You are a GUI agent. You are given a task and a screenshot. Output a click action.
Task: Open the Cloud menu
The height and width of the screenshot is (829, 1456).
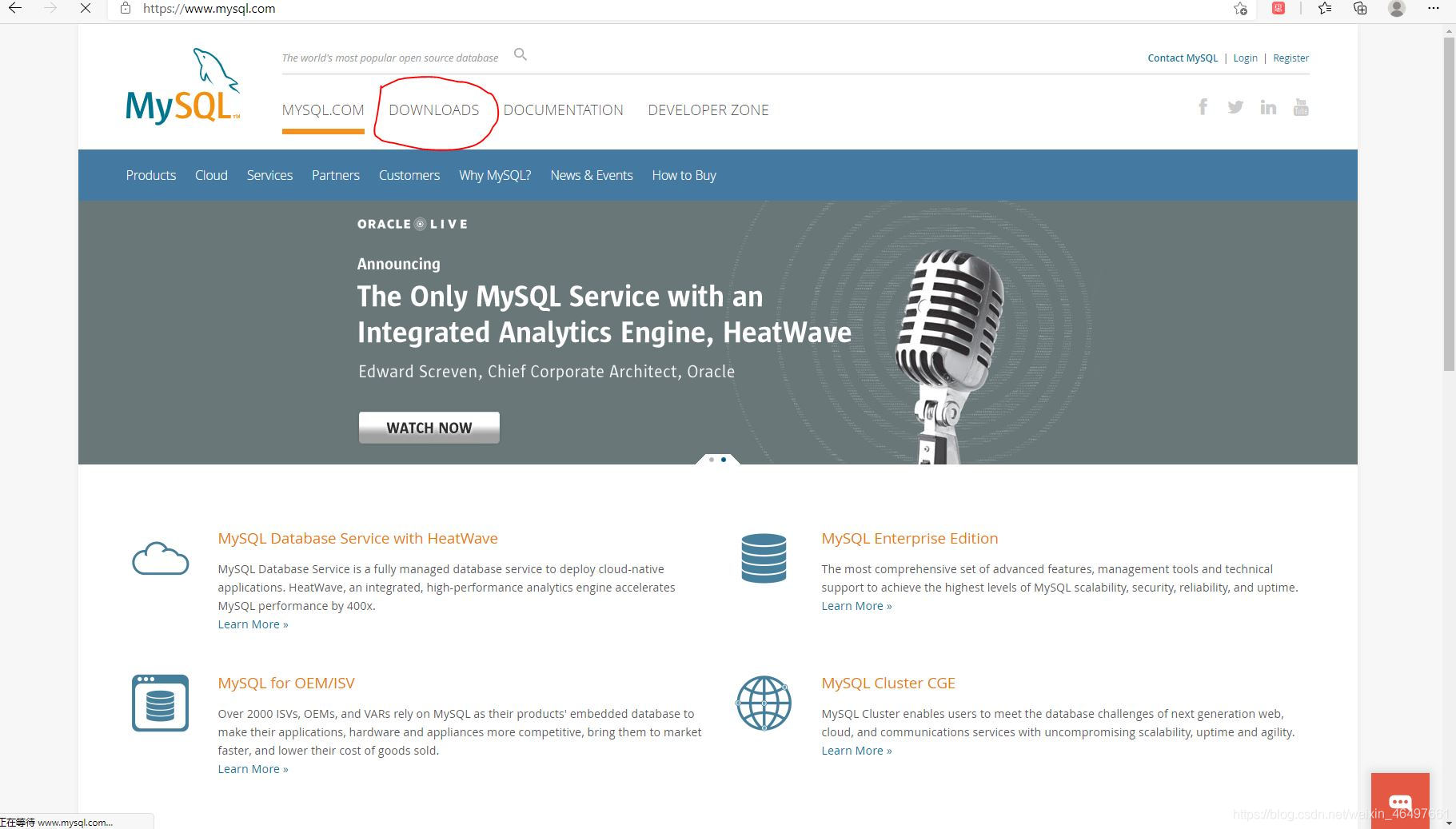tap(211, 175)
